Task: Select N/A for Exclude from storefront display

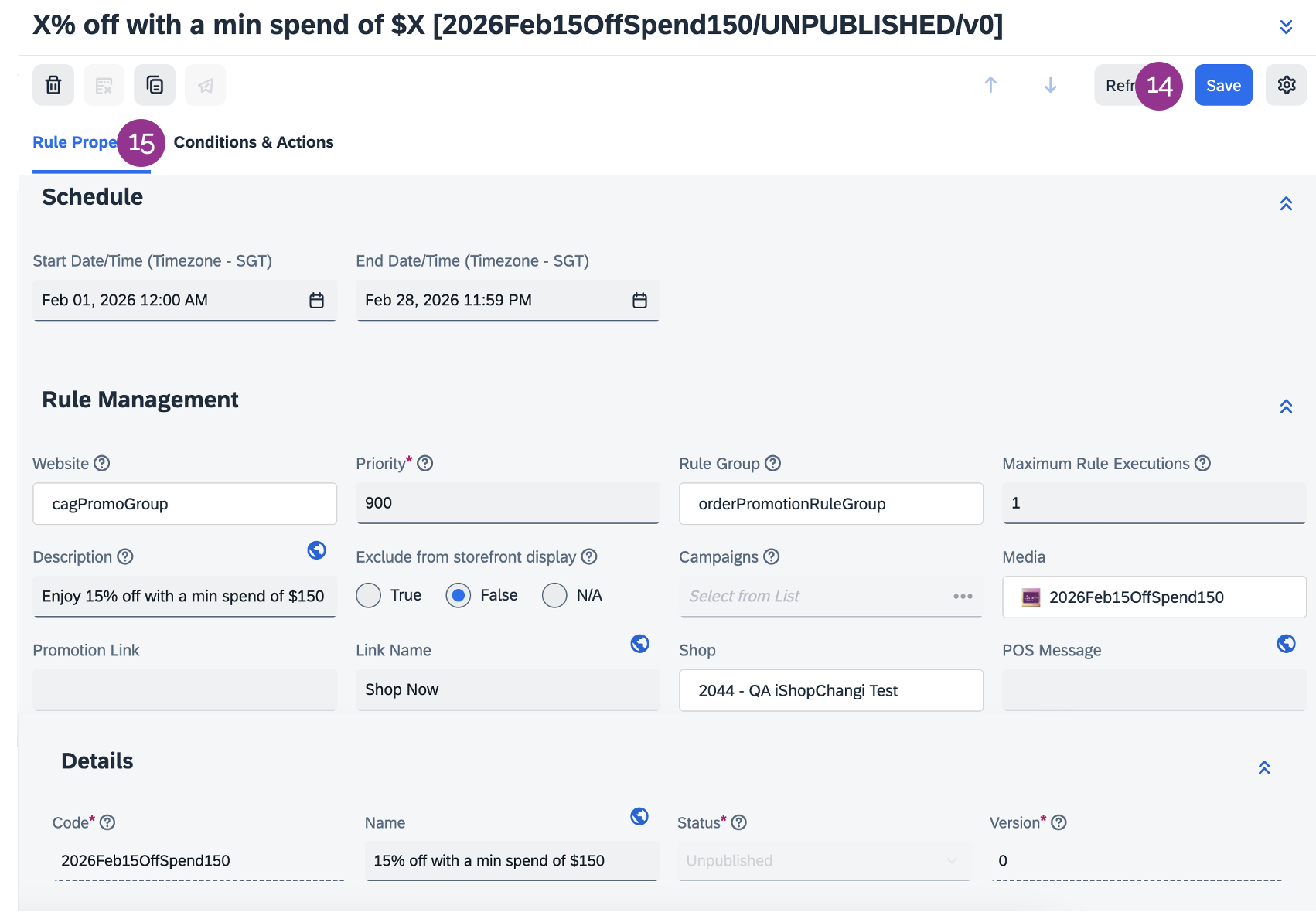Action: (x=554, y=596)
